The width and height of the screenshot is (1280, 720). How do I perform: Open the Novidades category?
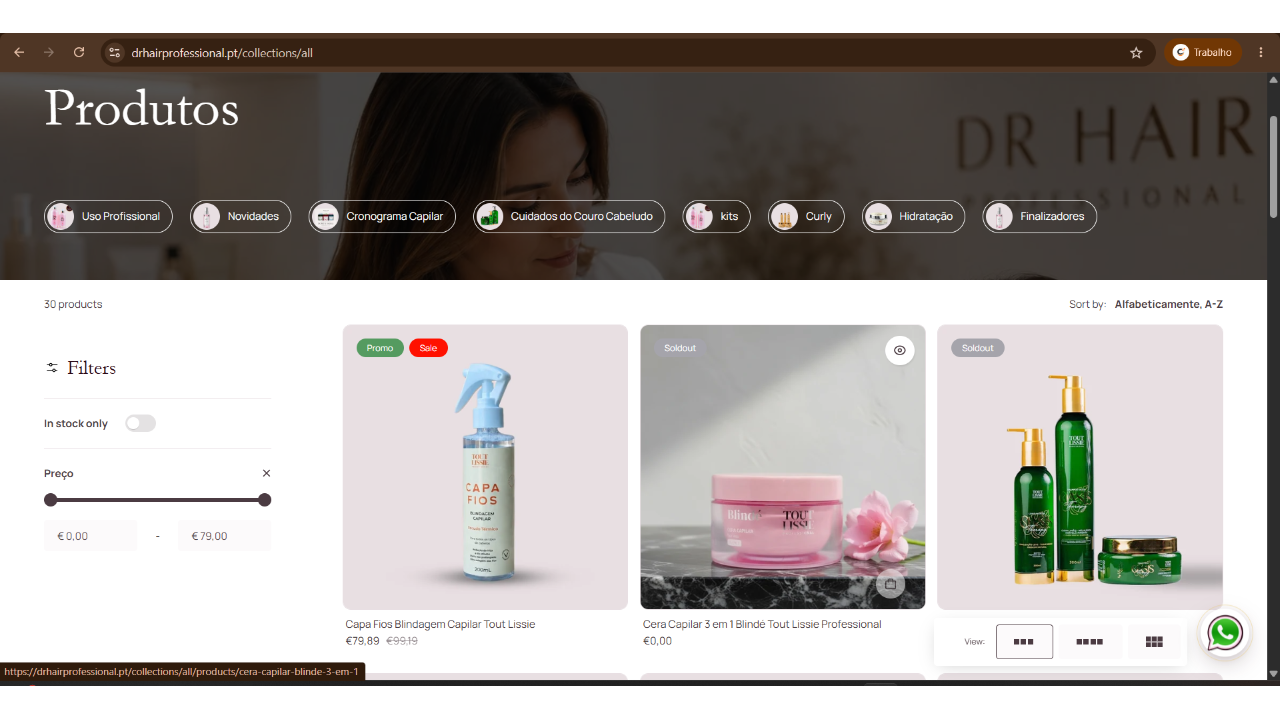point(241,216)
